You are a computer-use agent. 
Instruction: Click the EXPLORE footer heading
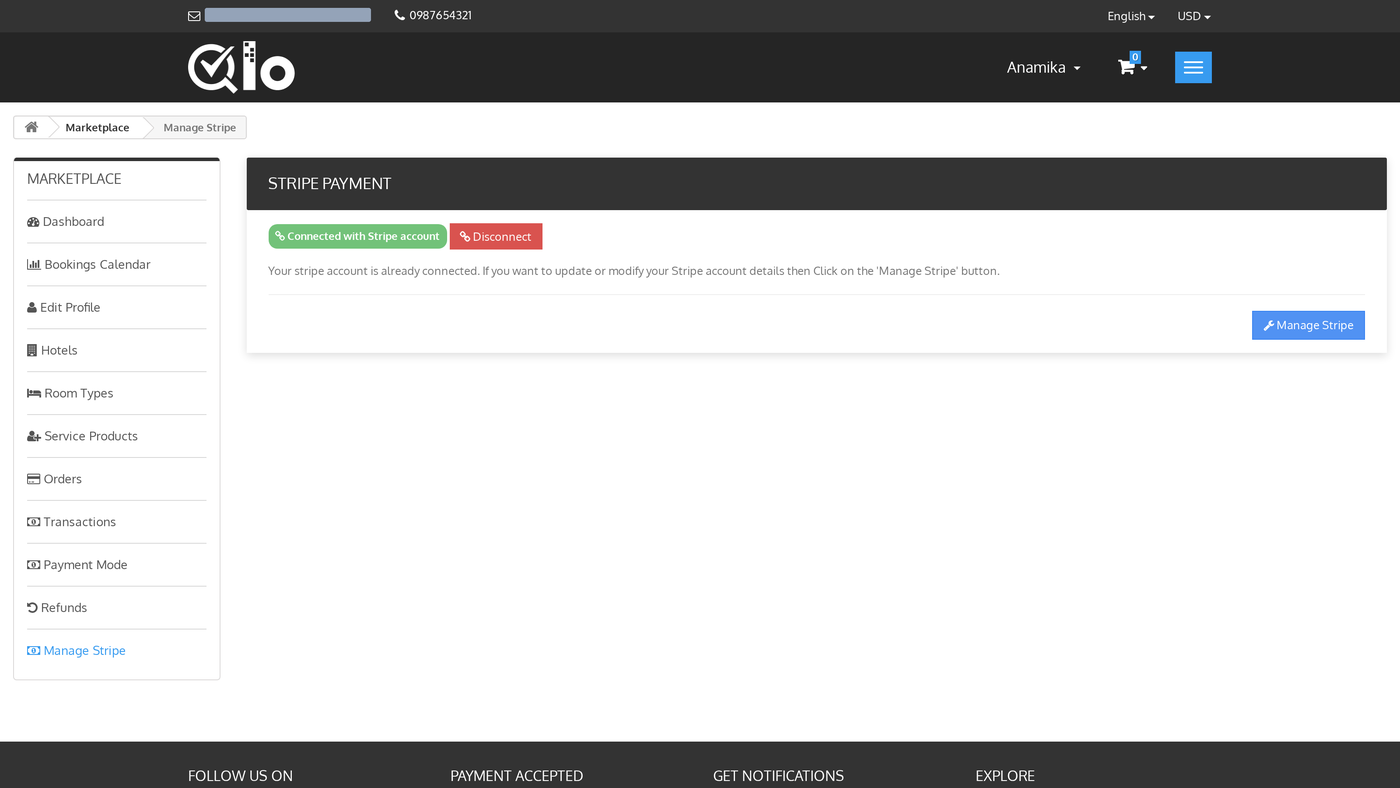[x=1005, y=776]
